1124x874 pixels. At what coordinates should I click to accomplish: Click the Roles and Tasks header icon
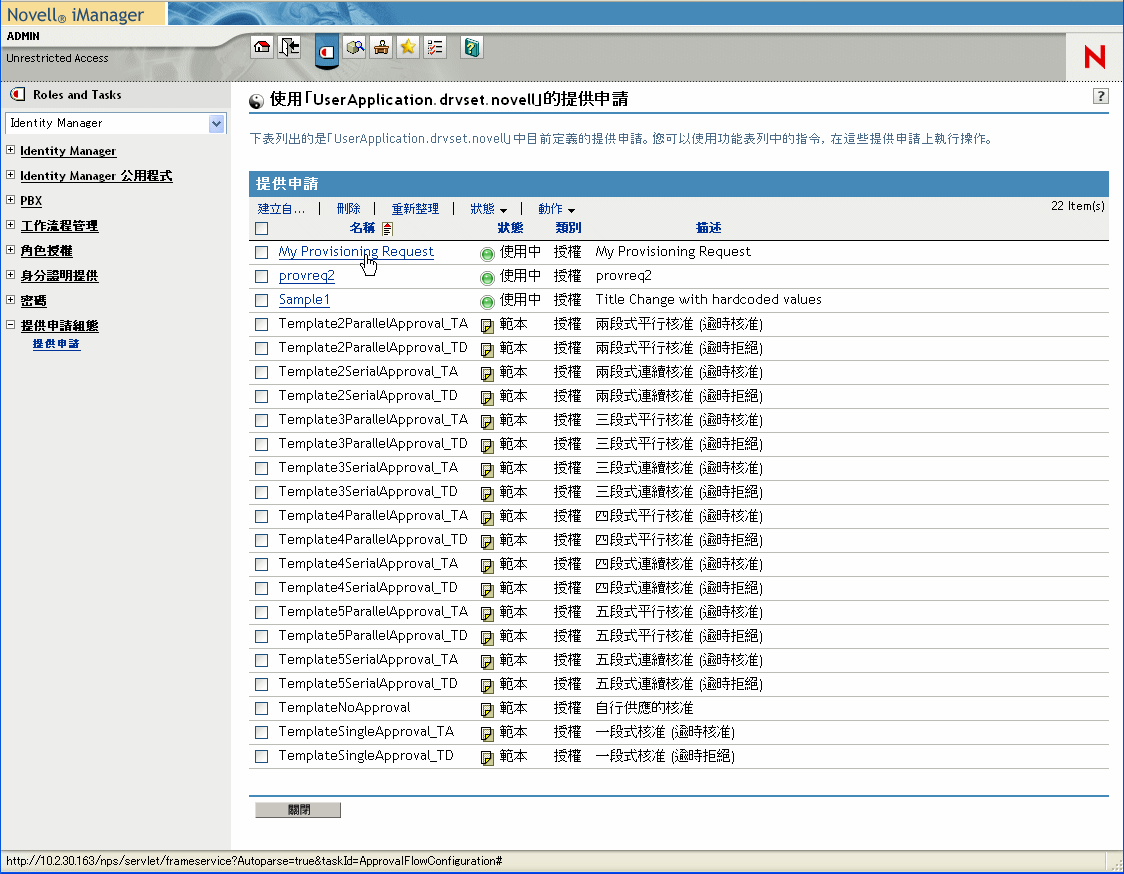pos(18,94)
